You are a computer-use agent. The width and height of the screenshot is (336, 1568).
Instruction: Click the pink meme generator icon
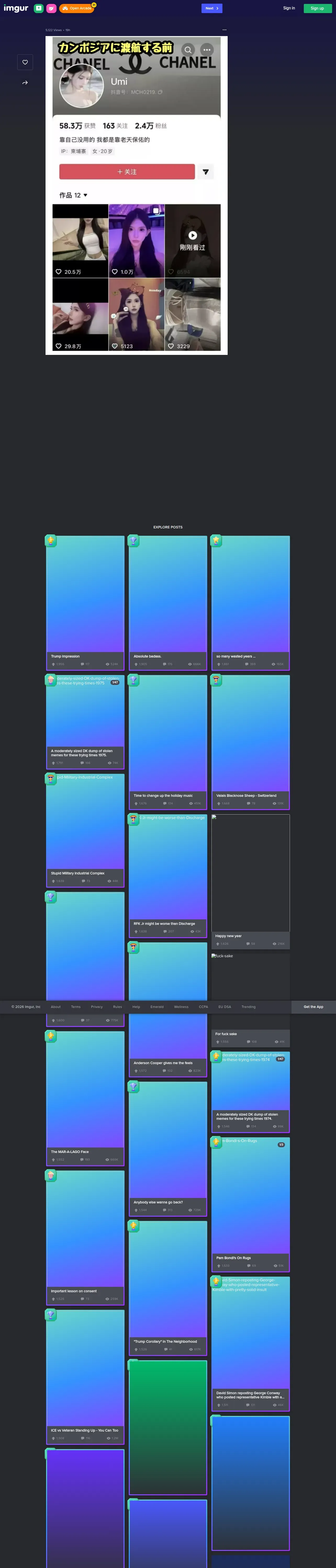(x=51, y=9)
